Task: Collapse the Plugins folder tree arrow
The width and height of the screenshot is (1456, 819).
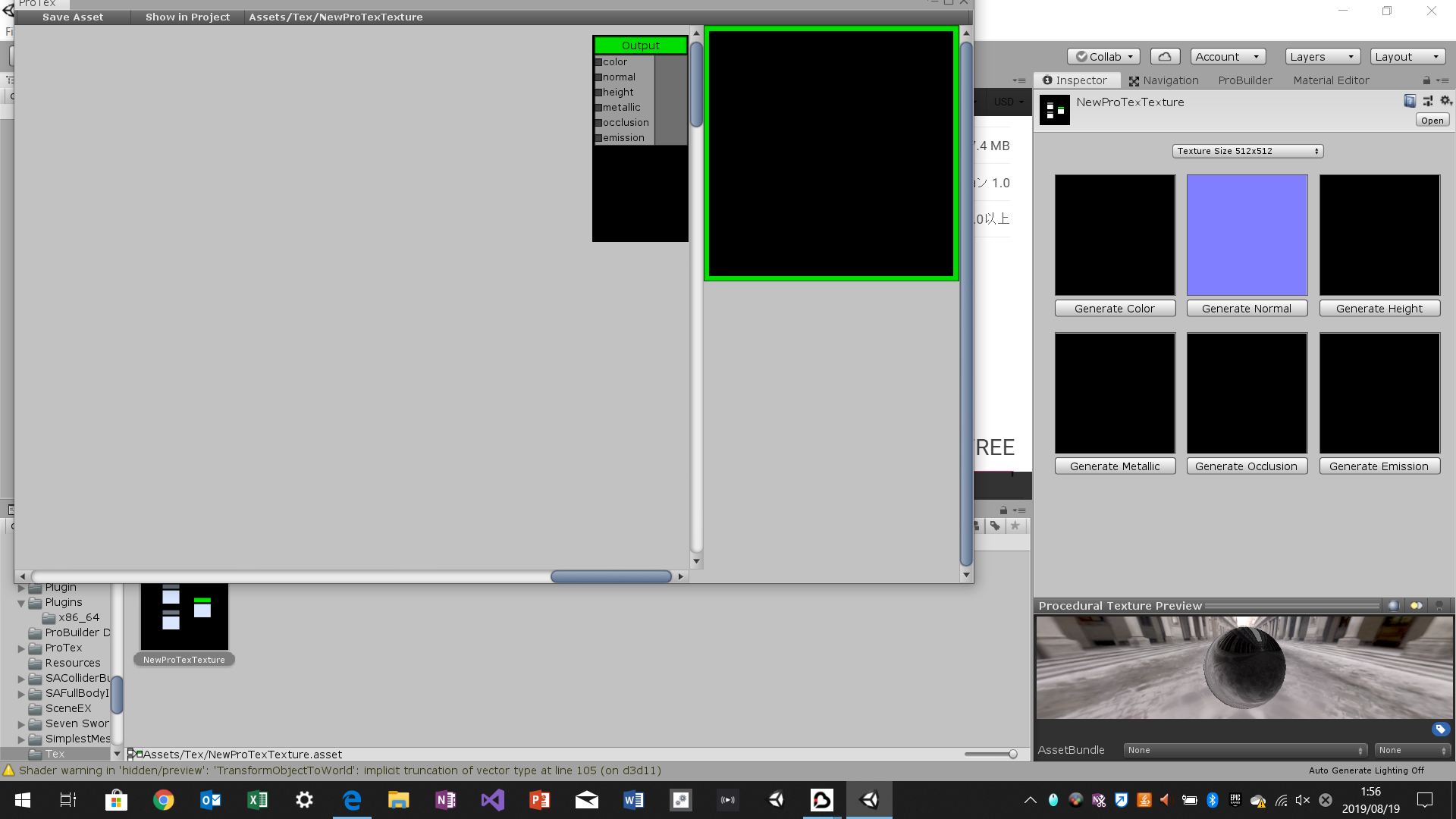Action: coord(21,603)
